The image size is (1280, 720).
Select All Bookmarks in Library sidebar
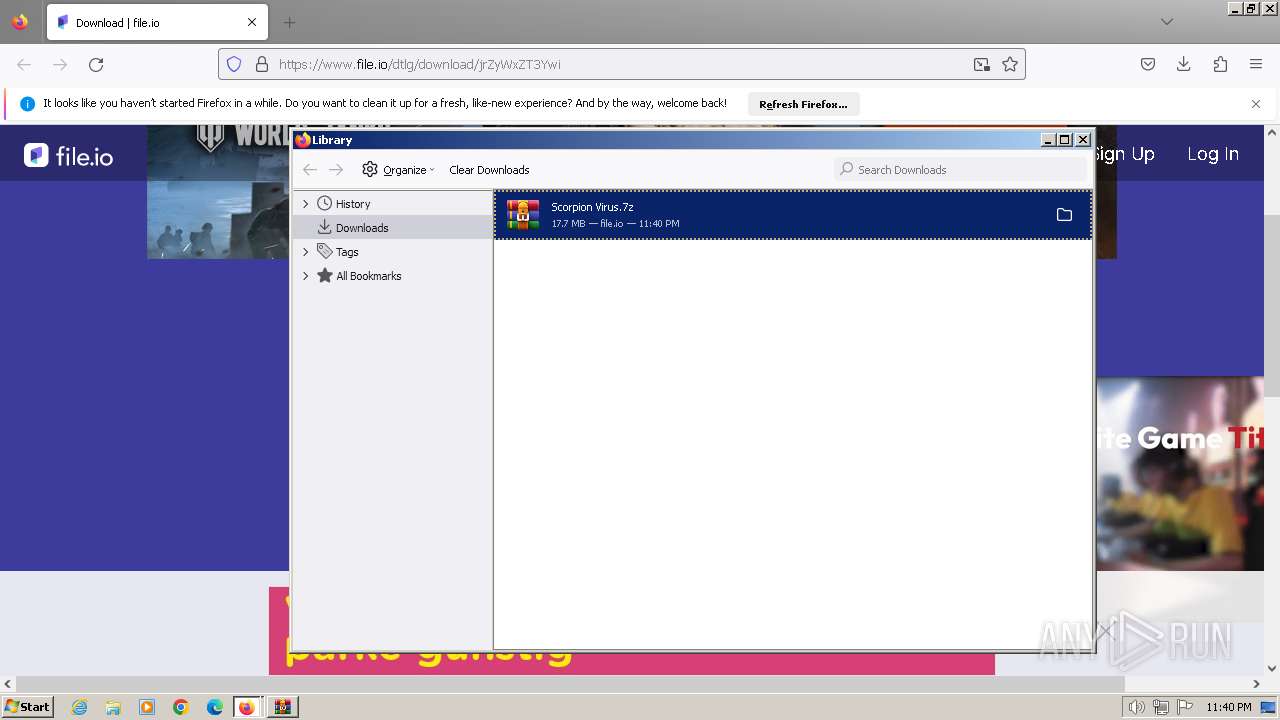click(x=368, y=276)
